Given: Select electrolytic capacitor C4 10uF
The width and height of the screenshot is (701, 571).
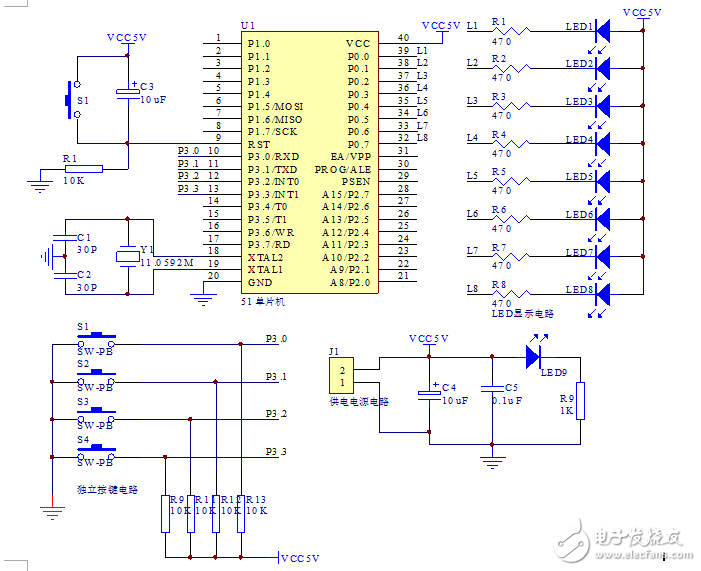Looking at the screenshot, I should pyautogui.click(x=429, y=392).
